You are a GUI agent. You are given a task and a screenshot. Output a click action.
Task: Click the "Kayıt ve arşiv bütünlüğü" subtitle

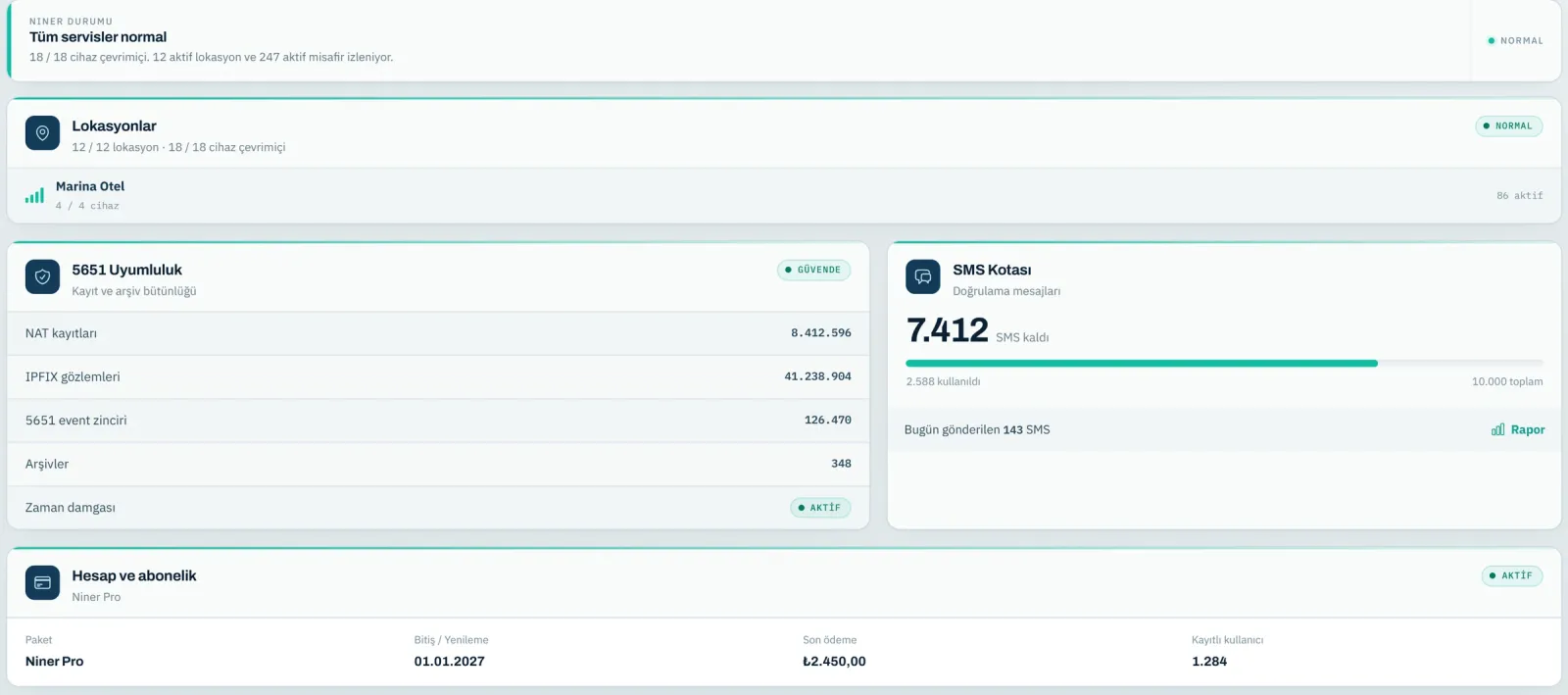[x=134, y=292]
